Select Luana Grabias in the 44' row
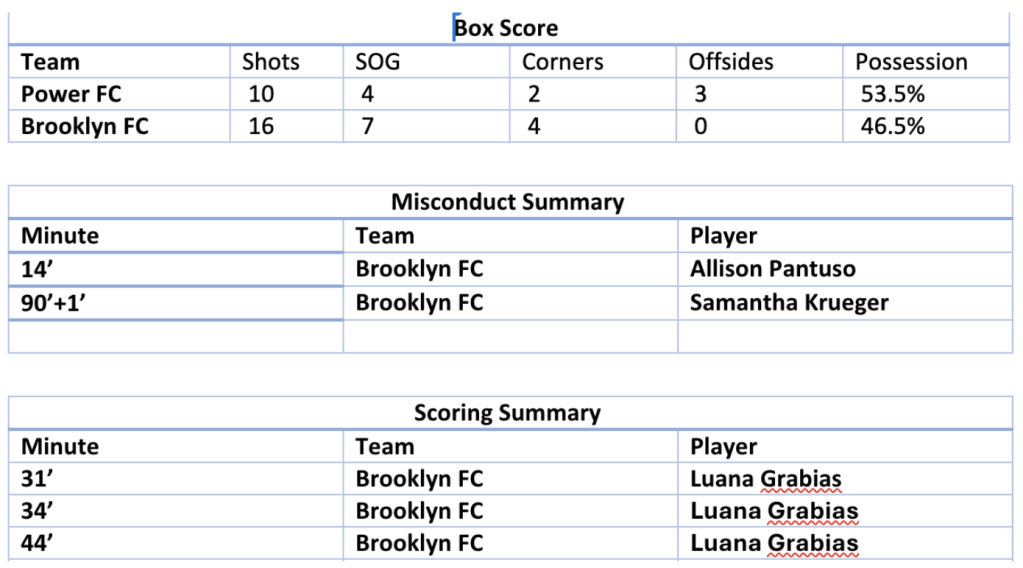 [x=774, y=543]
